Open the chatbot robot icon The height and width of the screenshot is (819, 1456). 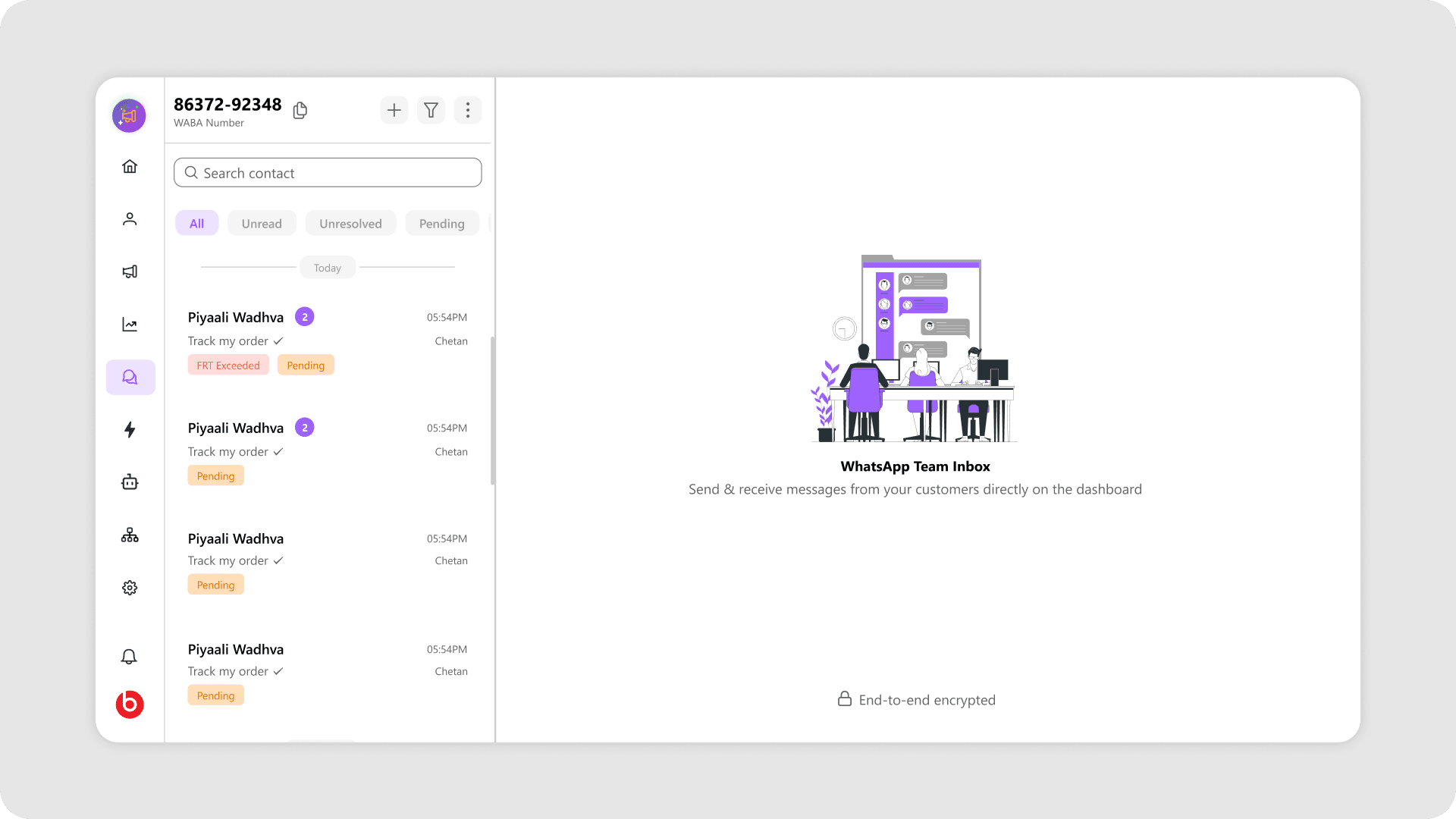pyautogui.click(x=130, y=482)
